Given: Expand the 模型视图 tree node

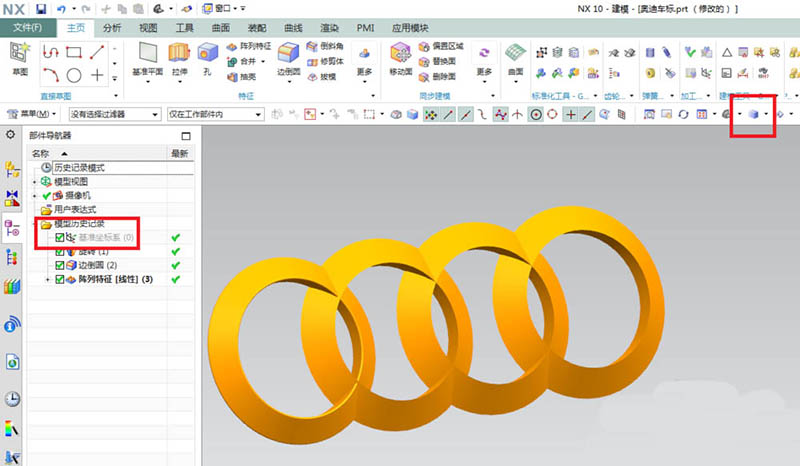Looking at the screenshot, I should click(35, 181).
